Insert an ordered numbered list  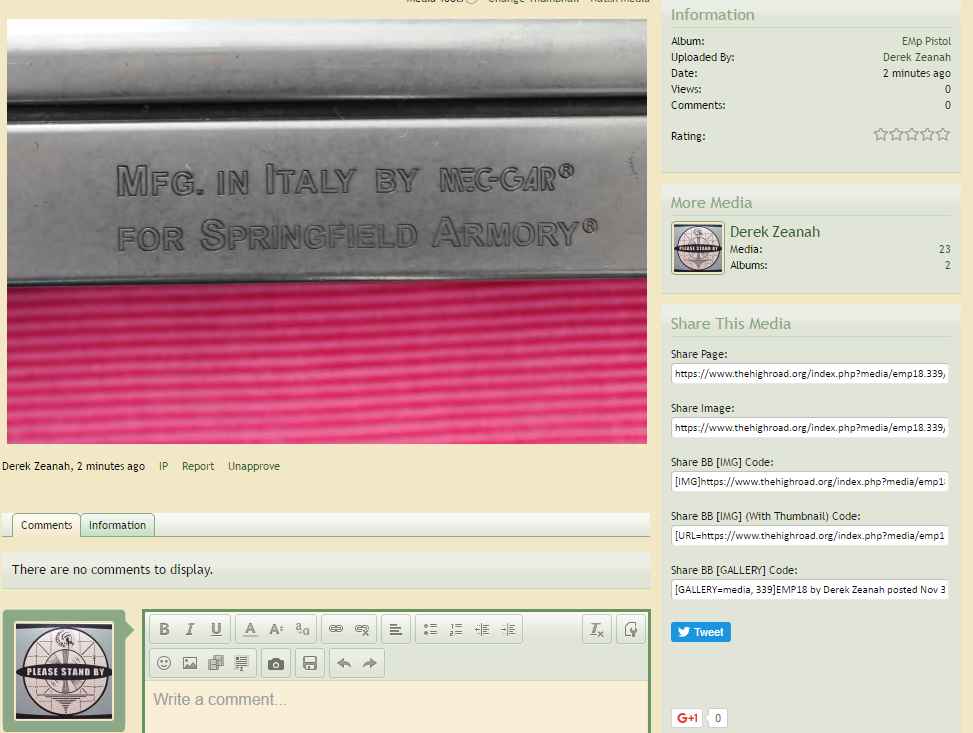click(x=456, y=629)
